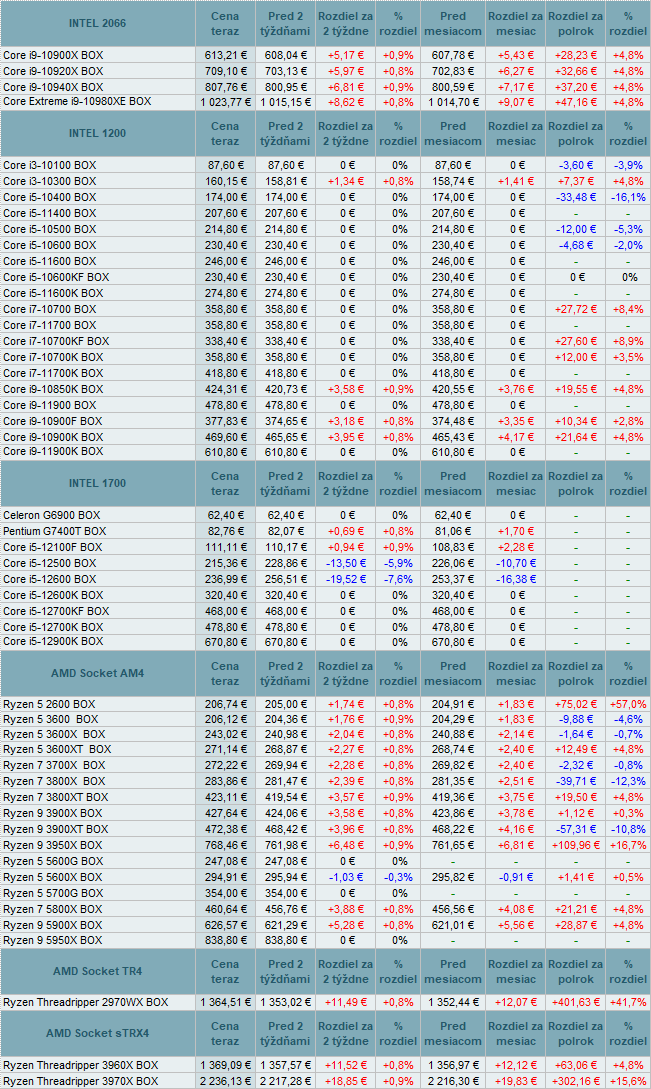This screenshot has height=1089, width=651.
Task: Select the Core i3-10100 BOX row name
Action: (x=49, y=165)
